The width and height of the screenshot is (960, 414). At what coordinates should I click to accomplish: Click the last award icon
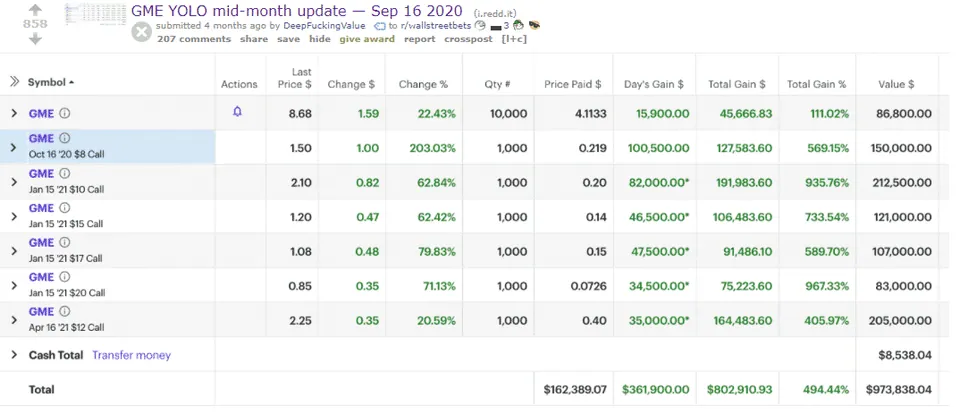(x=534, y=25)
